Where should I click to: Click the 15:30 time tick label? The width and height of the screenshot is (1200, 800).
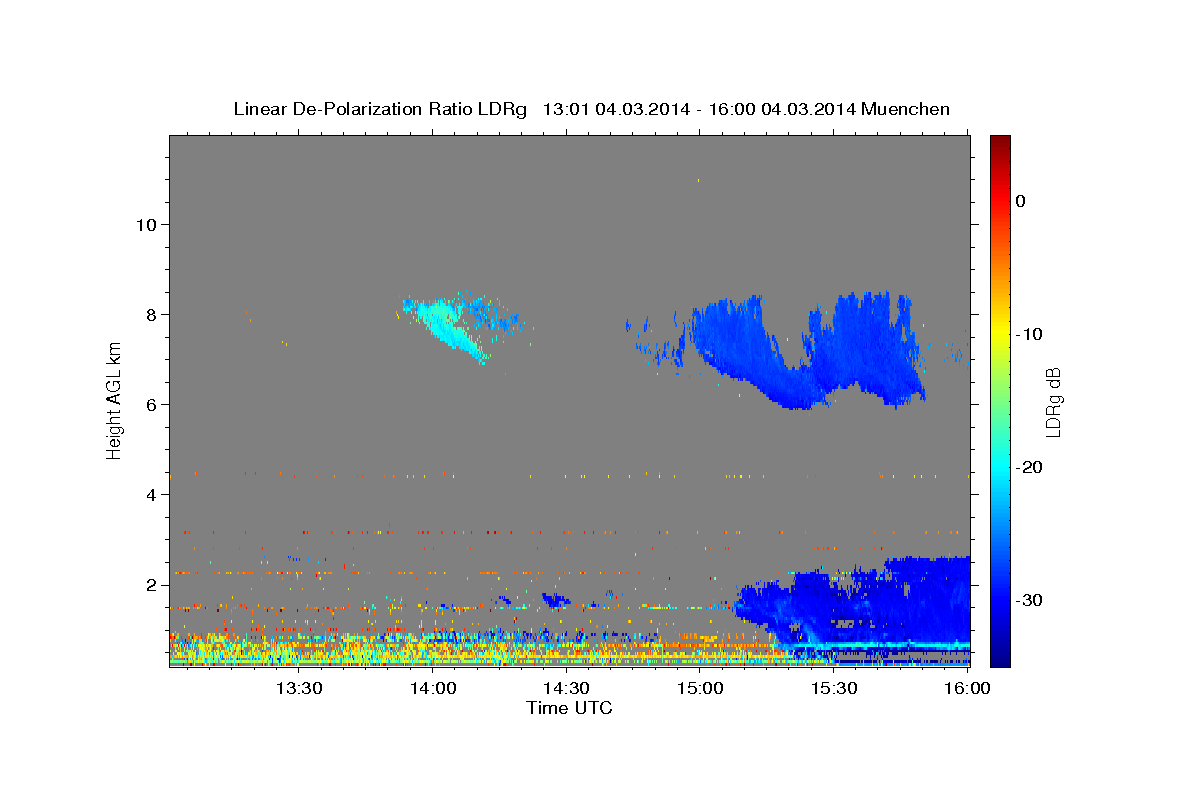[x=834, y=688]
